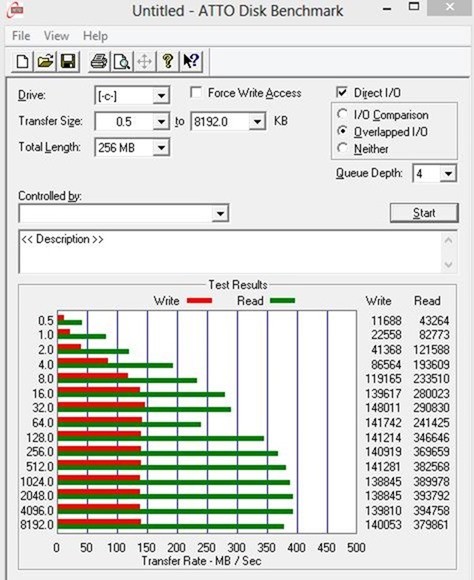Click the Start benchmark button
Screen dimensions: 474x580
(424, 213)
